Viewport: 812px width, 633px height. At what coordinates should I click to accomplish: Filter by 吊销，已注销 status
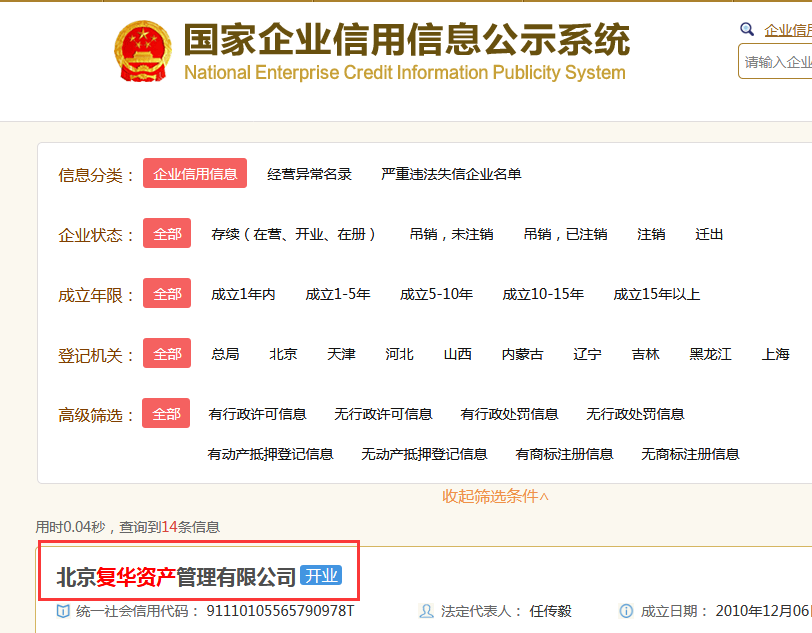coord(565,234)
